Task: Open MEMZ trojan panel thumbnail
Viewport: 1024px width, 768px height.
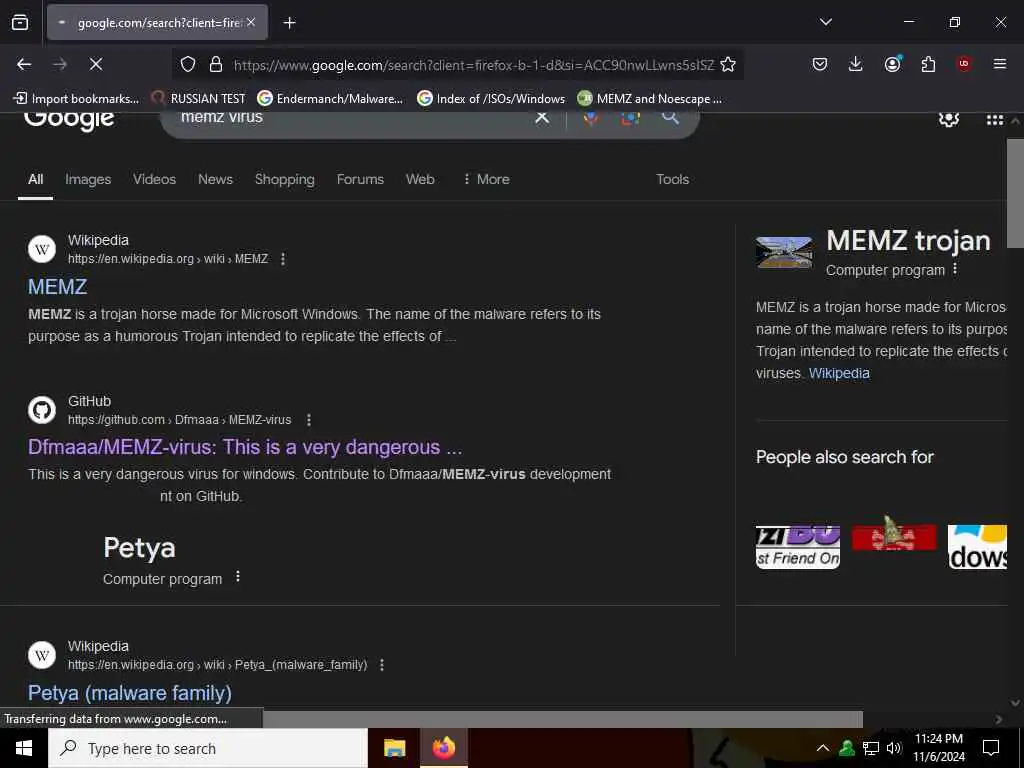Action: pos(784,252)
